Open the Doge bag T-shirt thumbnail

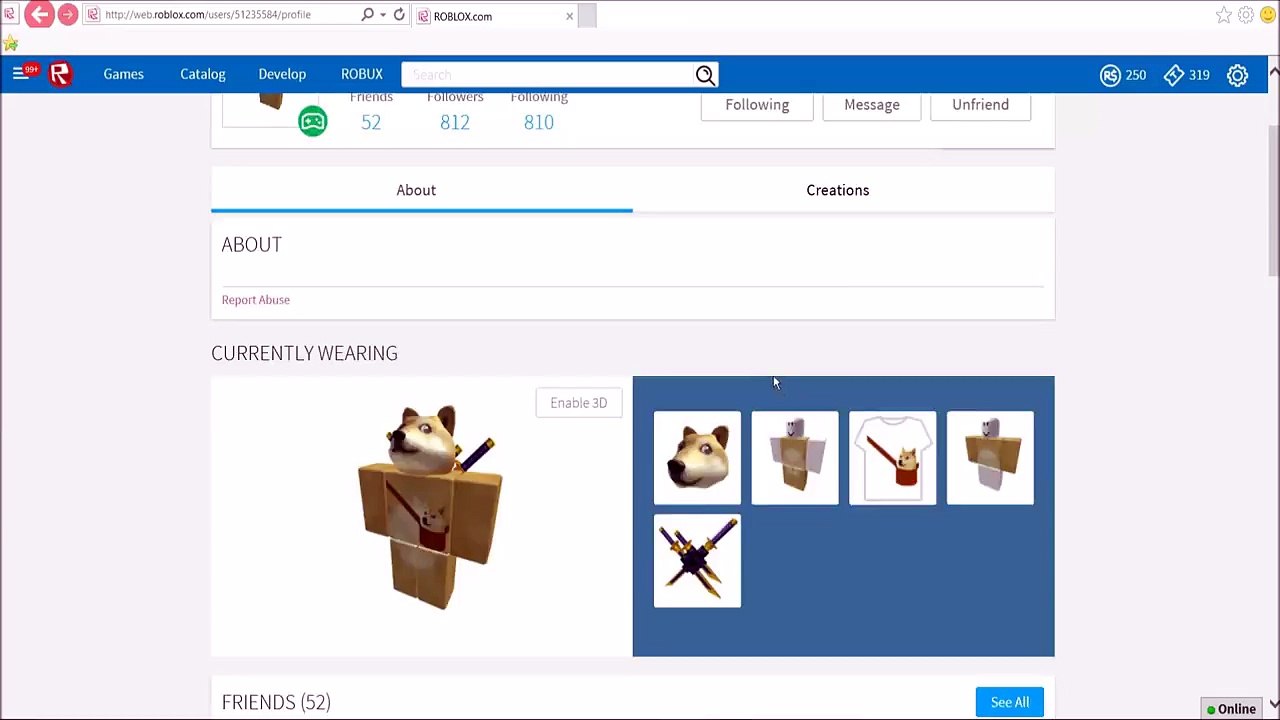point(893,458)
